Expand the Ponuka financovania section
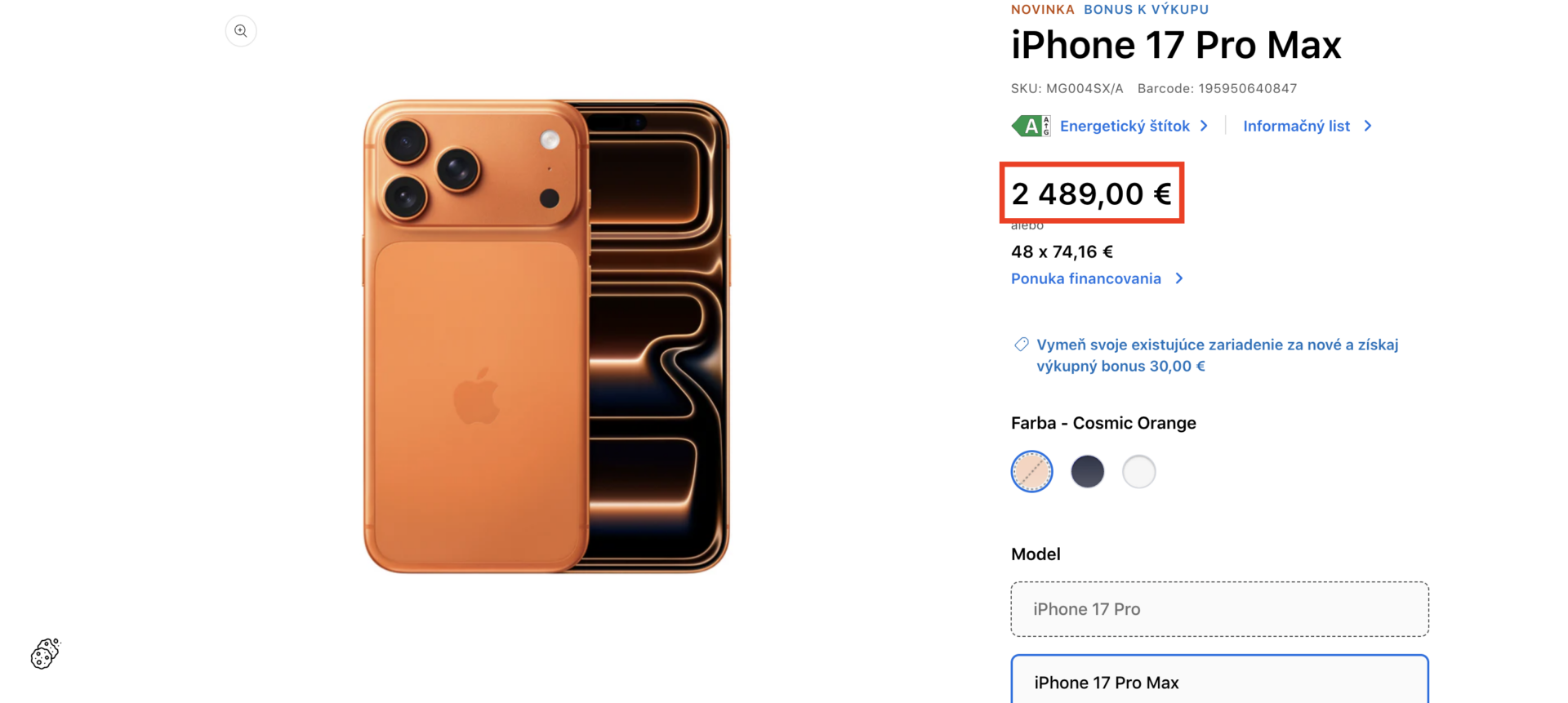The width and height of the screenshot is (1568, 703). pos(1086,278)
